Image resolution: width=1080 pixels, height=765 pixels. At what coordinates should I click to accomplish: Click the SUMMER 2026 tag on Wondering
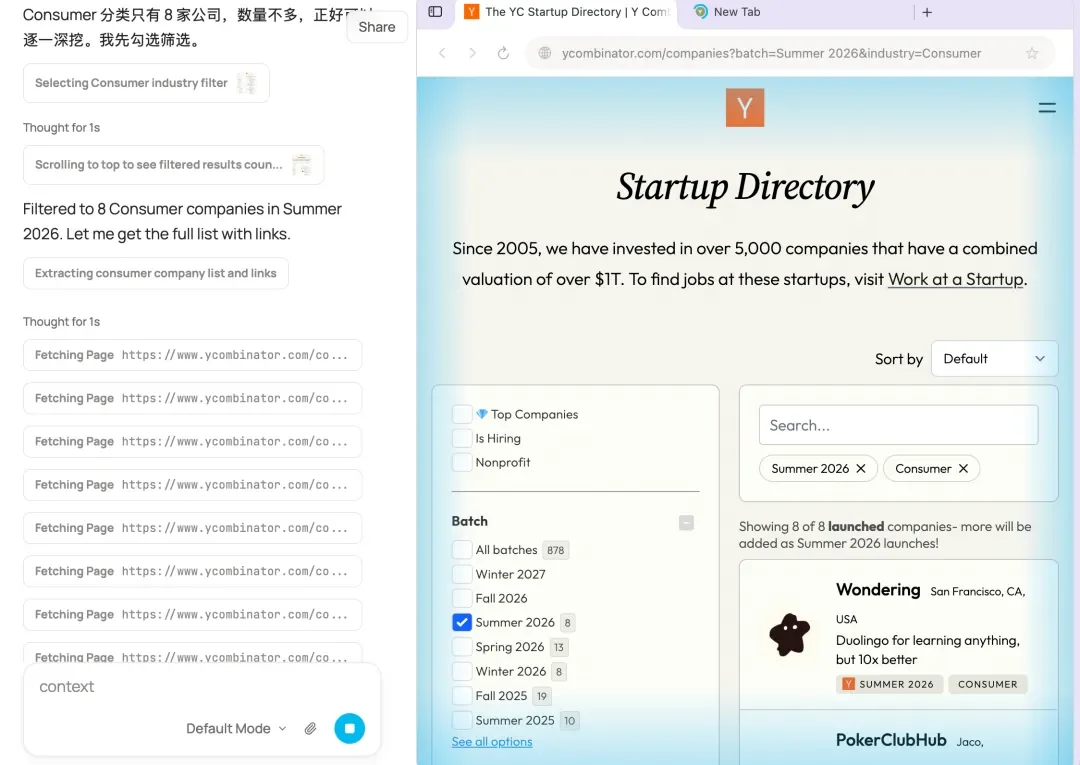[x=888, y=684]
